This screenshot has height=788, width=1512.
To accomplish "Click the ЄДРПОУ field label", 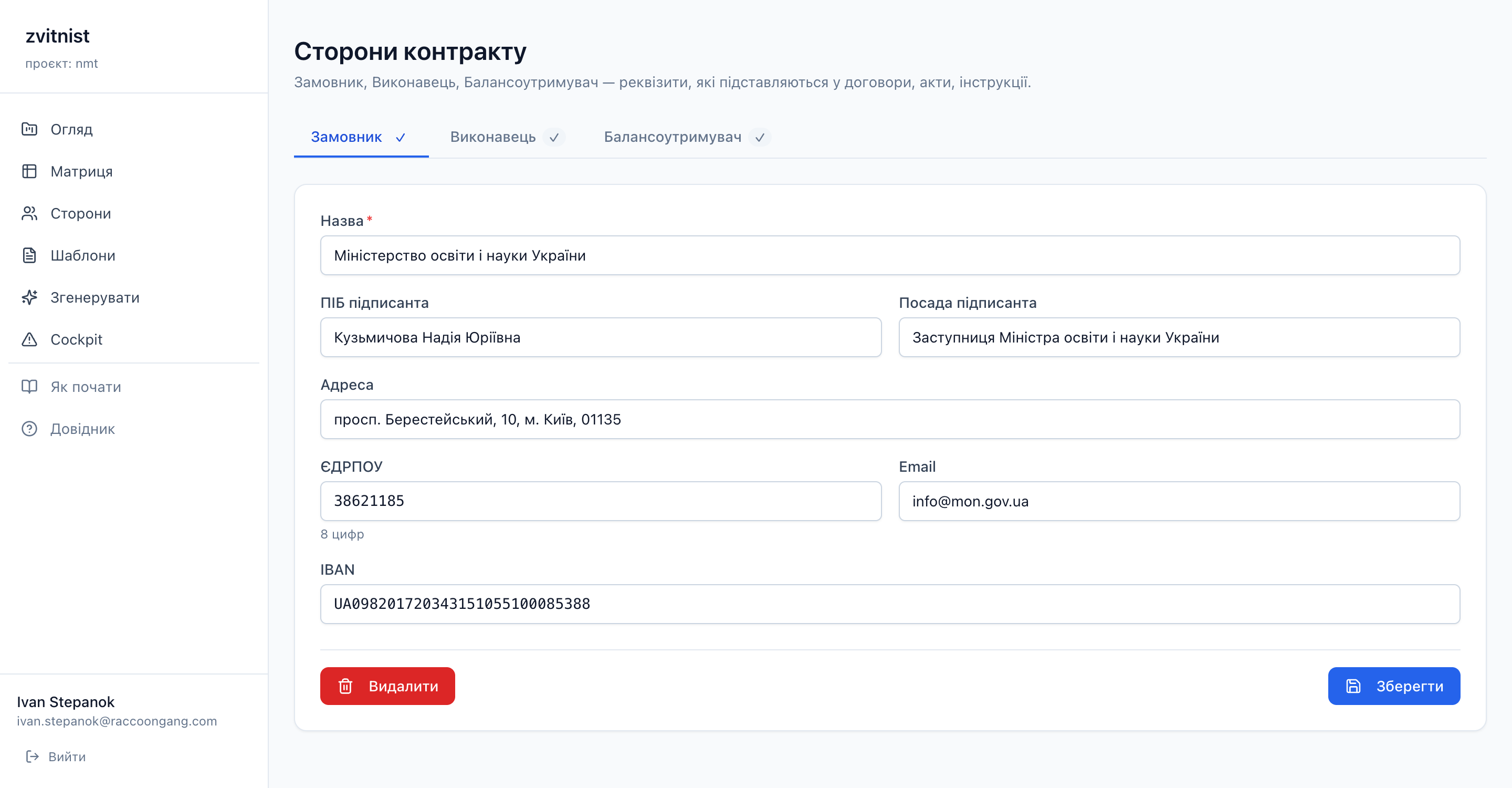I will coord(352,466).
